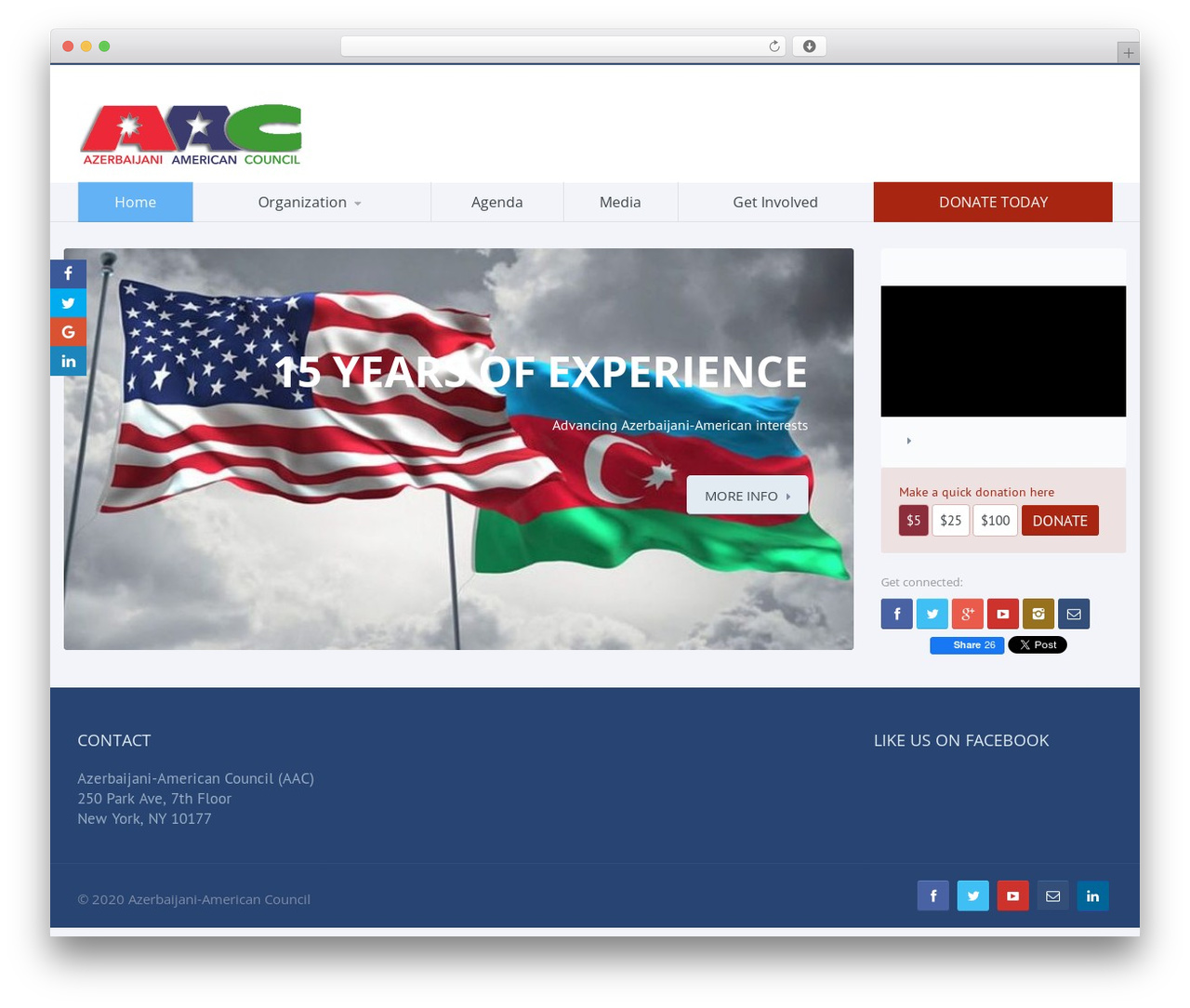Click the MORE INFO button on banner
This screenshot has width=1190, height=1008.
(747, 496)
